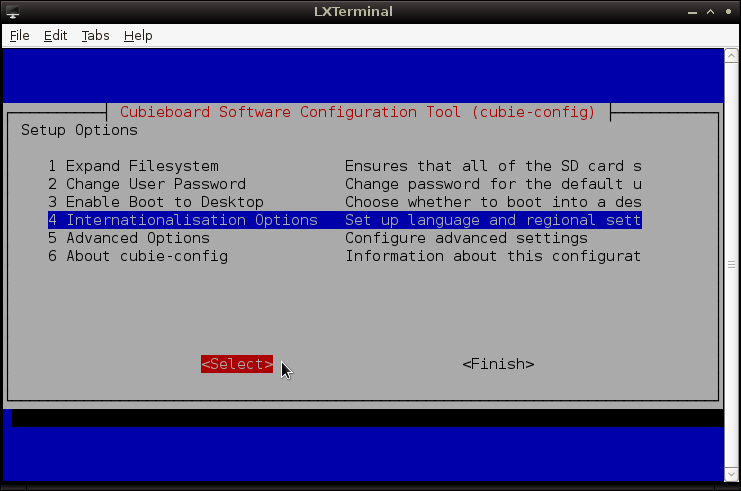Open the Help menu
This screenshot has width=741, height=491.
pyautogui.click(x=138, y=35)
